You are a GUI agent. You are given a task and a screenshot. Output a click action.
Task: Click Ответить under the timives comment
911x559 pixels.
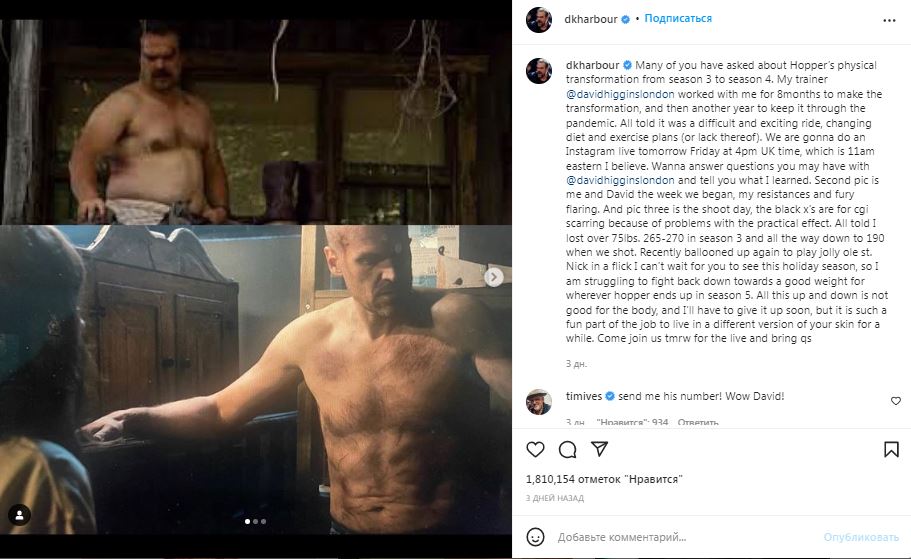[698, 422]
